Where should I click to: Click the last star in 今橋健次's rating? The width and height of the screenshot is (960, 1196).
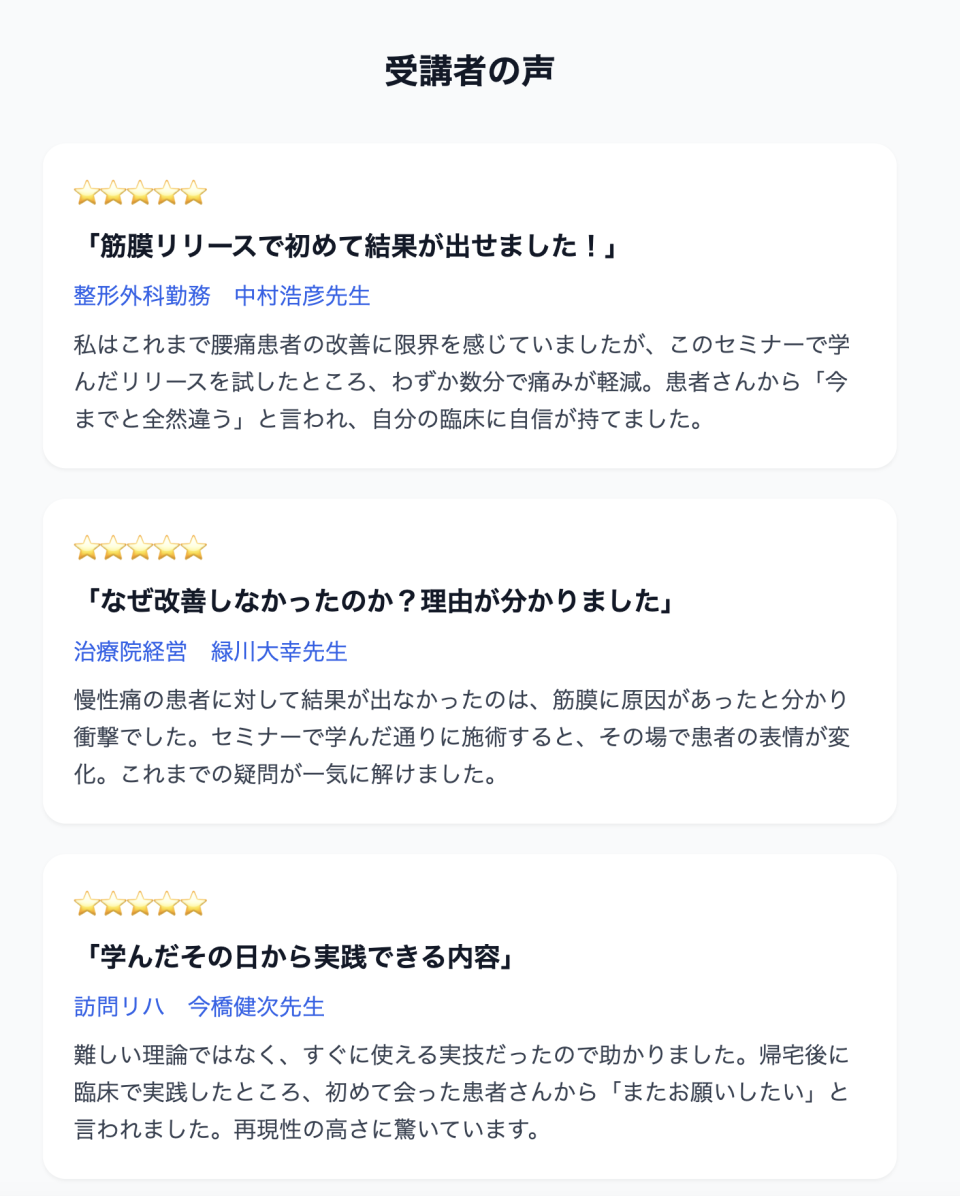[194, 904]
